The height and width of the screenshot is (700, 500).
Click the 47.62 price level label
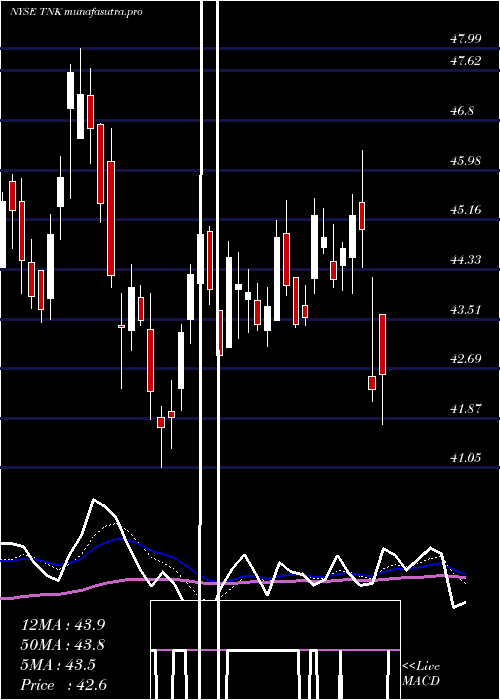click(466, 61)
